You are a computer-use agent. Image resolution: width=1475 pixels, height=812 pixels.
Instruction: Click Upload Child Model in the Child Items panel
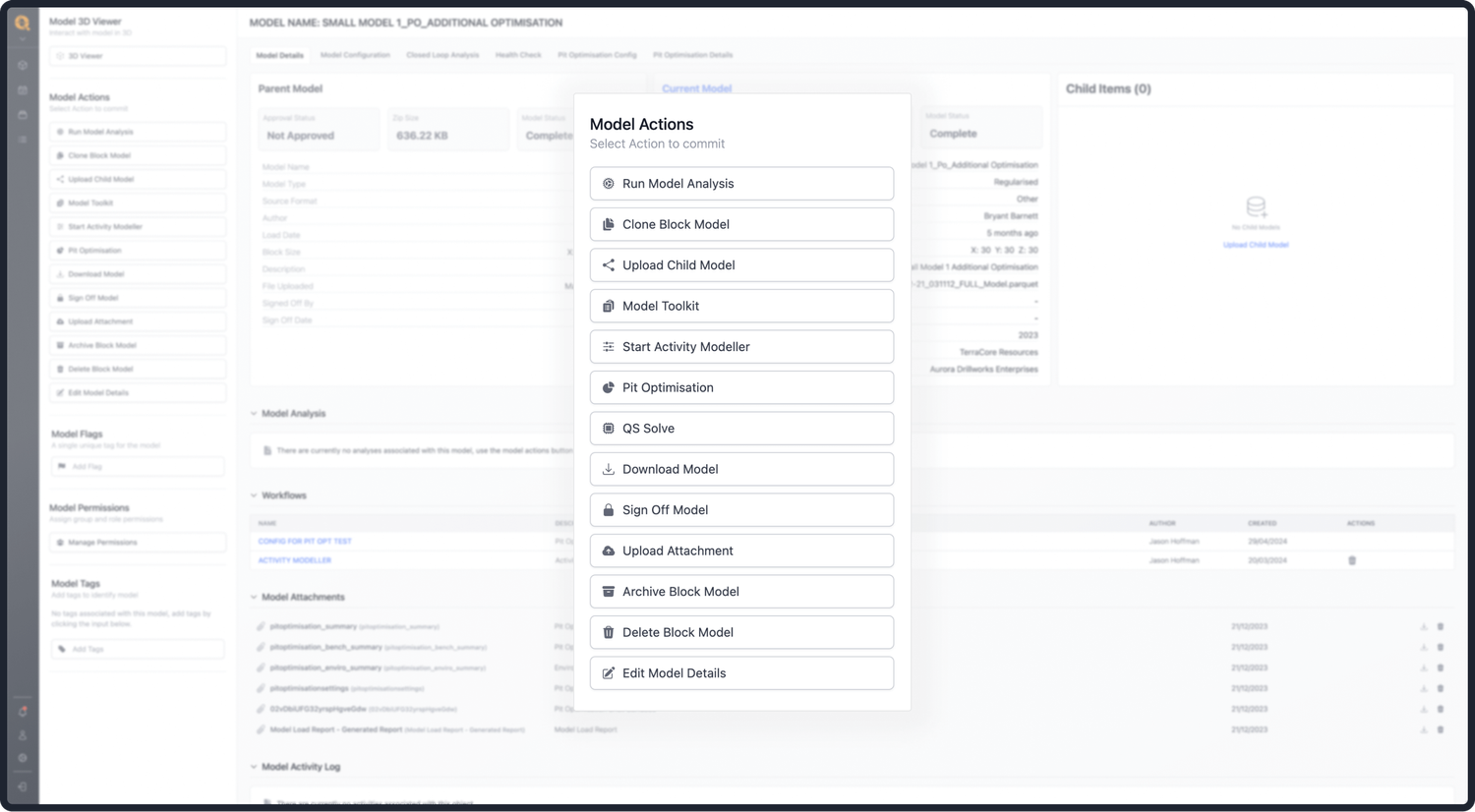point(1256,245)
